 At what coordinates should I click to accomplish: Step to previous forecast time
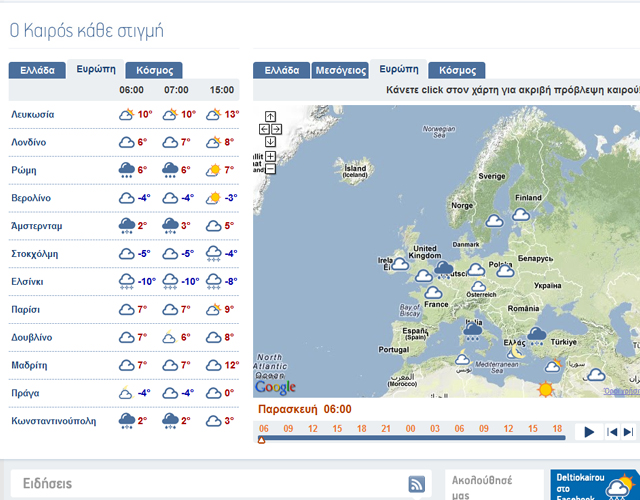click(x=610, y=432)
